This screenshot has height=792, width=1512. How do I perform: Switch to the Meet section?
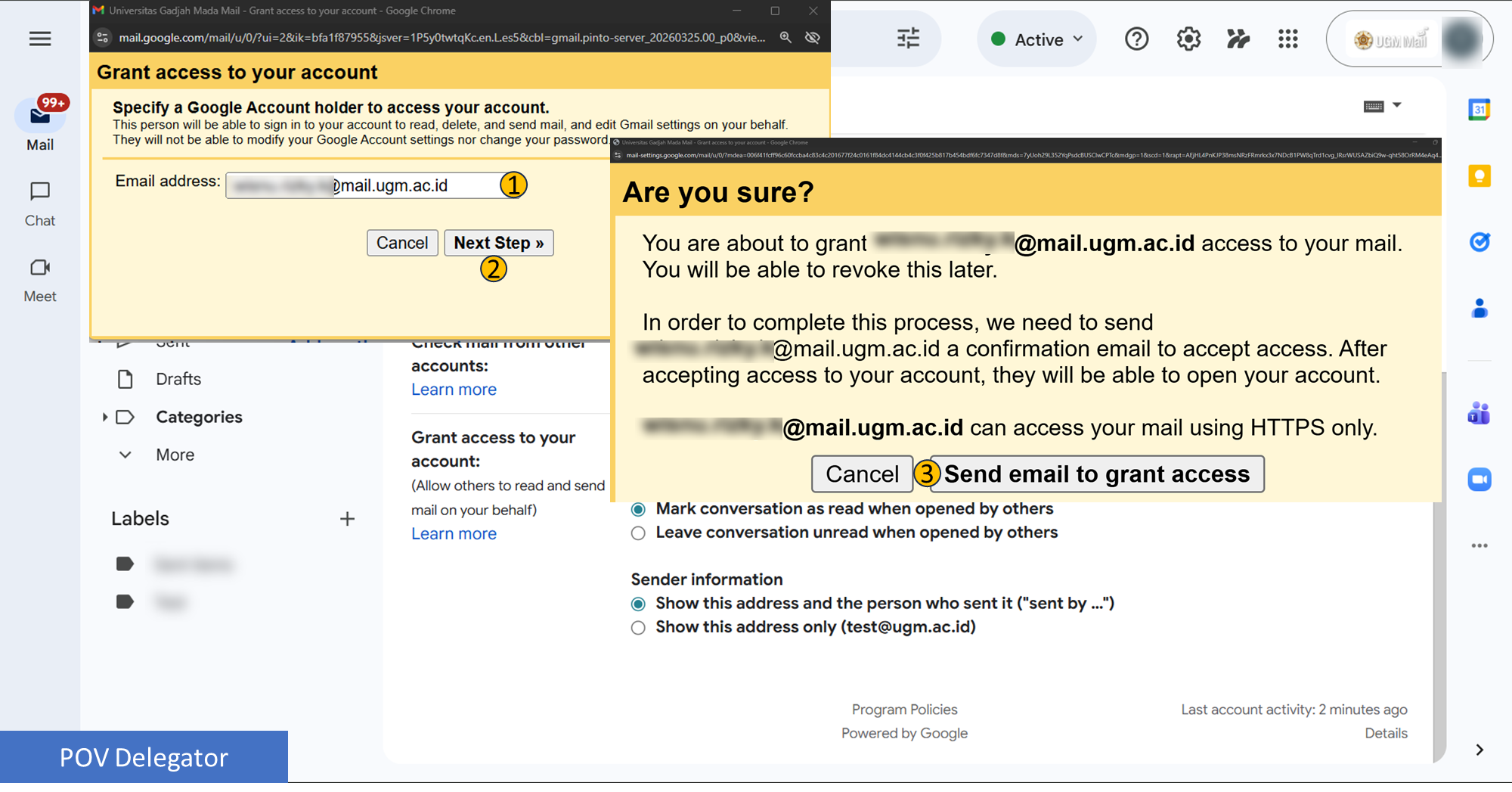tap(40, 279)
